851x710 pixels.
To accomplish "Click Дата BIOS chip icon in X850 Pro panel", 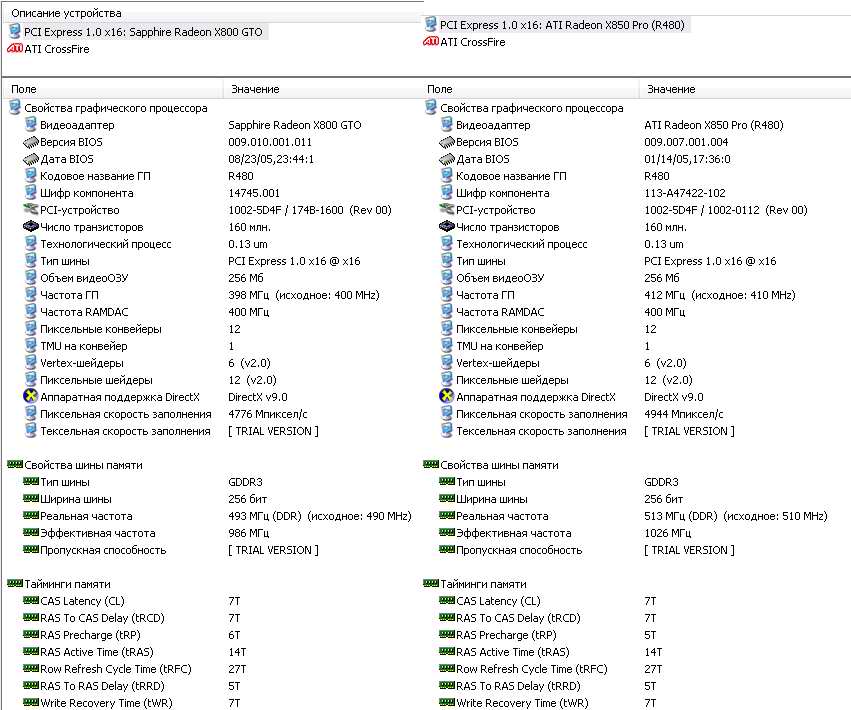I will (x=447, y=159).
